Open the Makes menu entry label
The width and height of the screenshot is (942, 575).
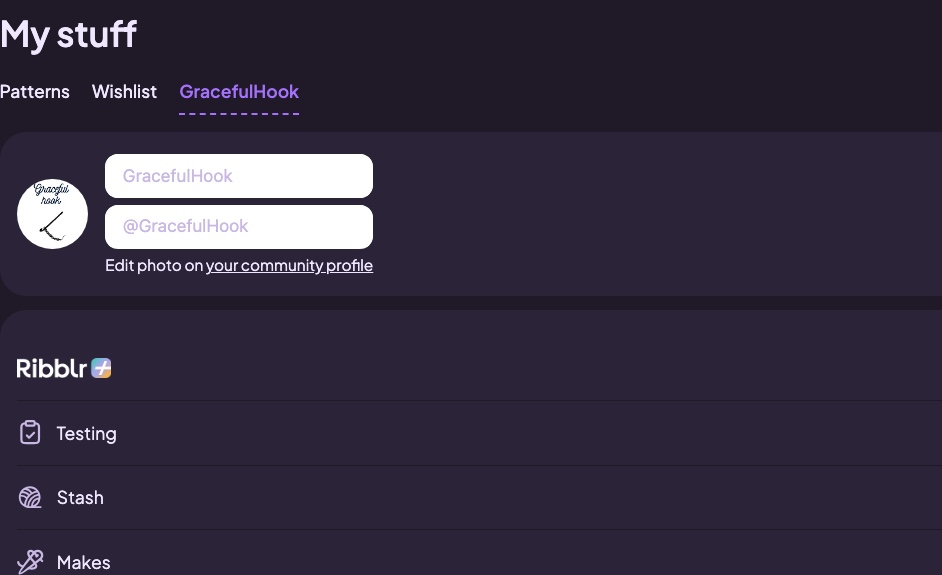click(x=84, y=562)
